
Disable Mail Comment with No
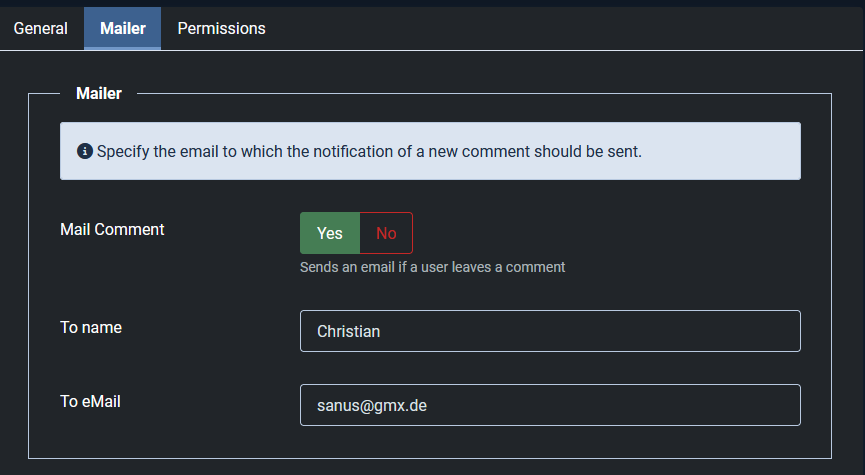(386, 233)
